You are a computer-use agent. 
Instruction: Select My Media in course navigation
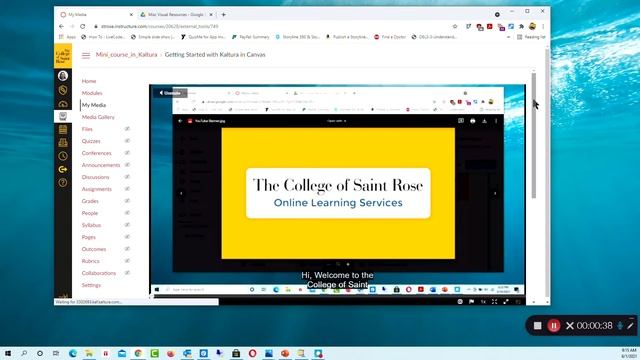94,105
